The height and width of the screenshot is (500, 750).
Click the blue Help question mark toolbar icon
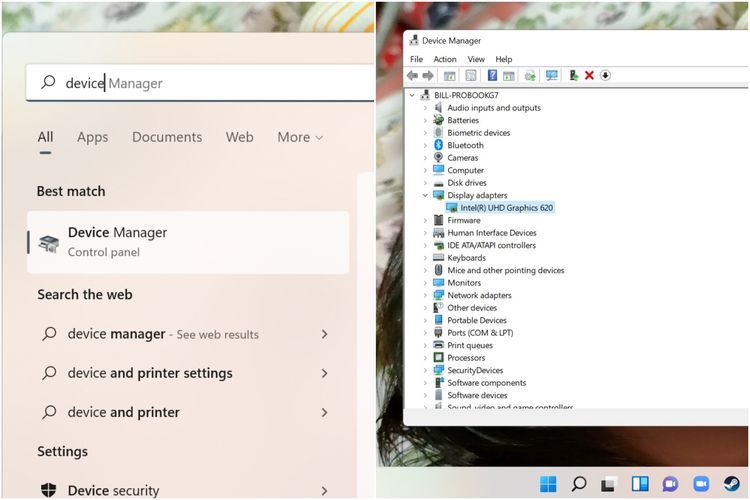tap(492, 75)
